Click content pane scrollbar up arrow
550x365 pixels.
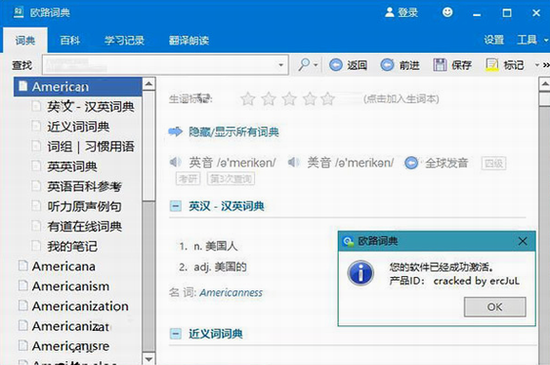[x=544, y=84]
